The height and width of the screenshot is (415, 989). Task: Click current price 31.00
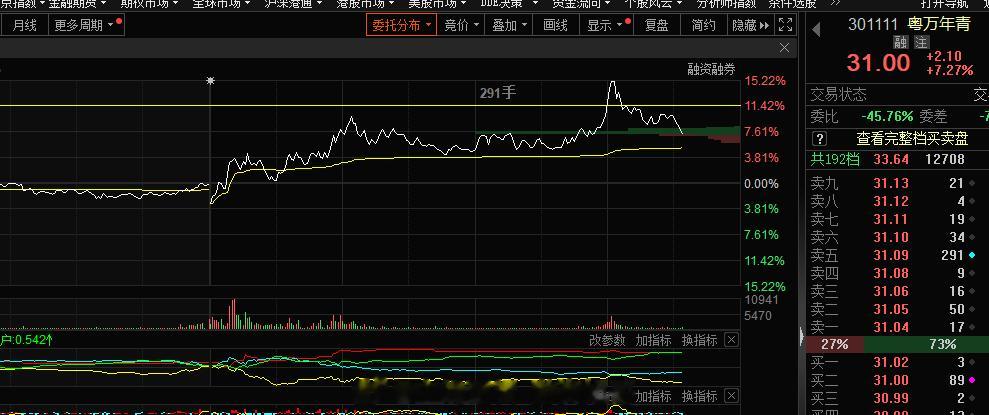[878, 63]
